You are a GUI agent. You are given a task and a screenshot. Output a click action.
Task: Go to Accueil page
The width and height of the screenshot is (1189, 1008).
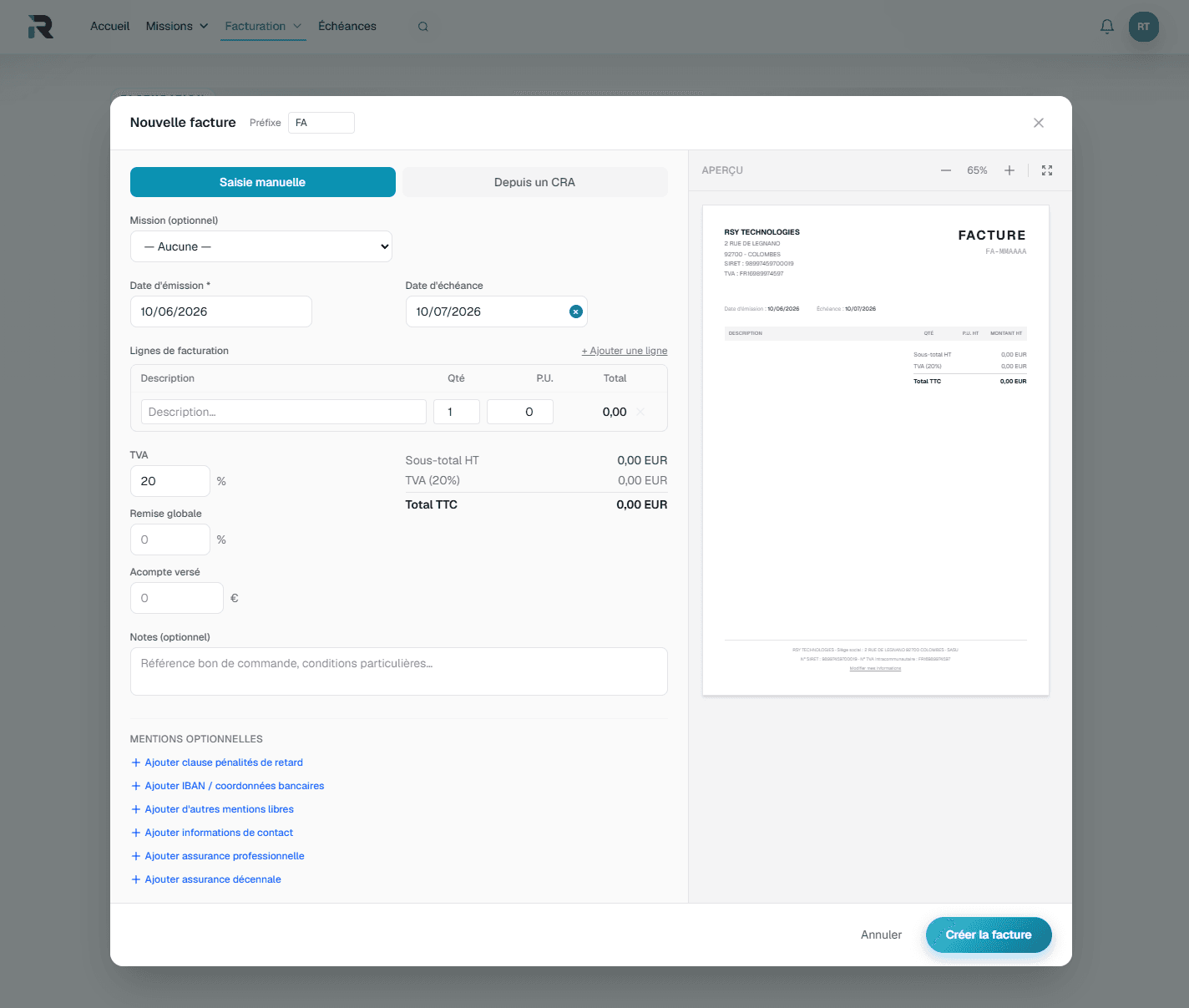pyautogui.click(x=110, y=27)
